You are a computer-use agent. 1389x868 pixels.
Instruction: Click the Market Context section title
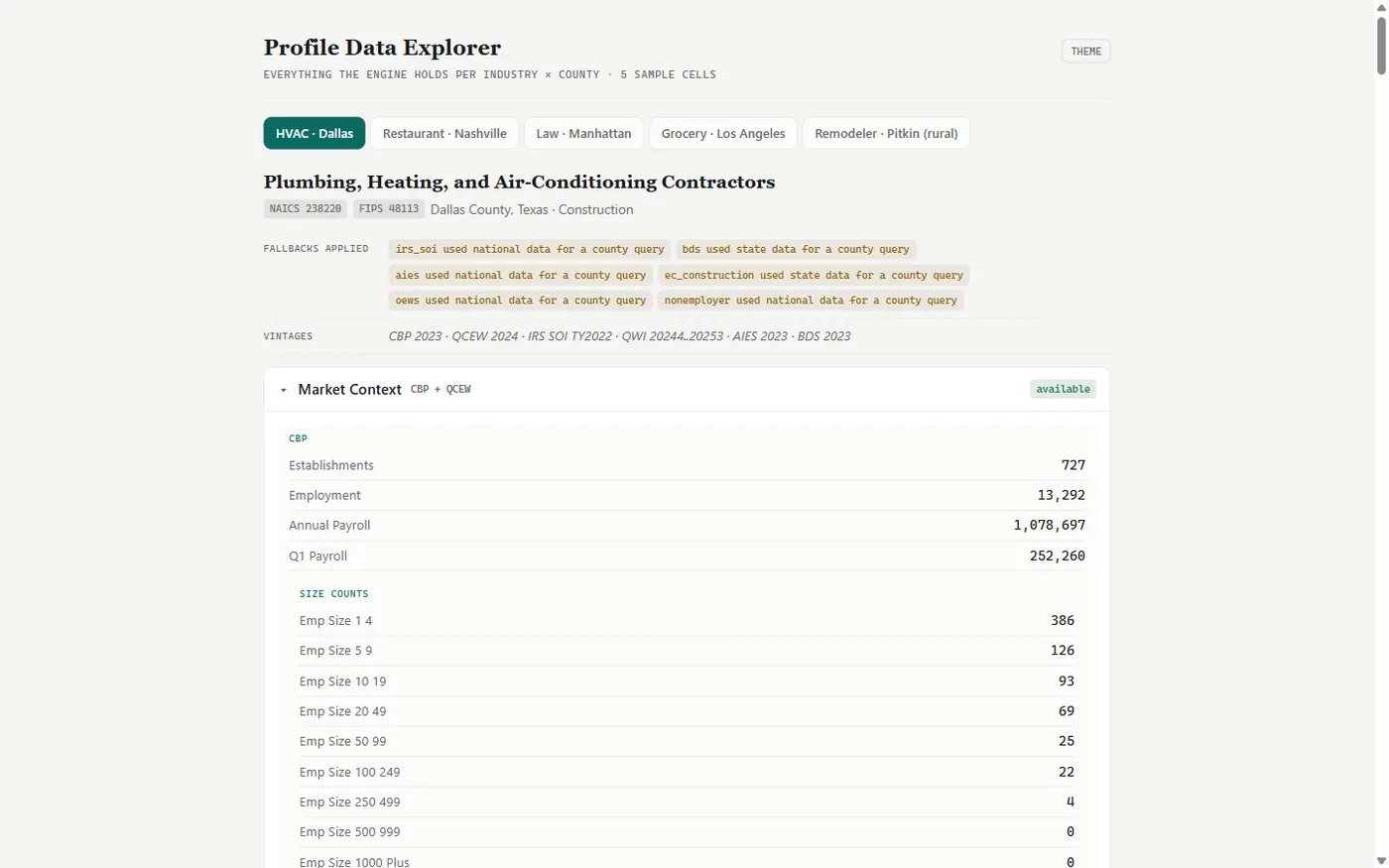pos(349,390)
